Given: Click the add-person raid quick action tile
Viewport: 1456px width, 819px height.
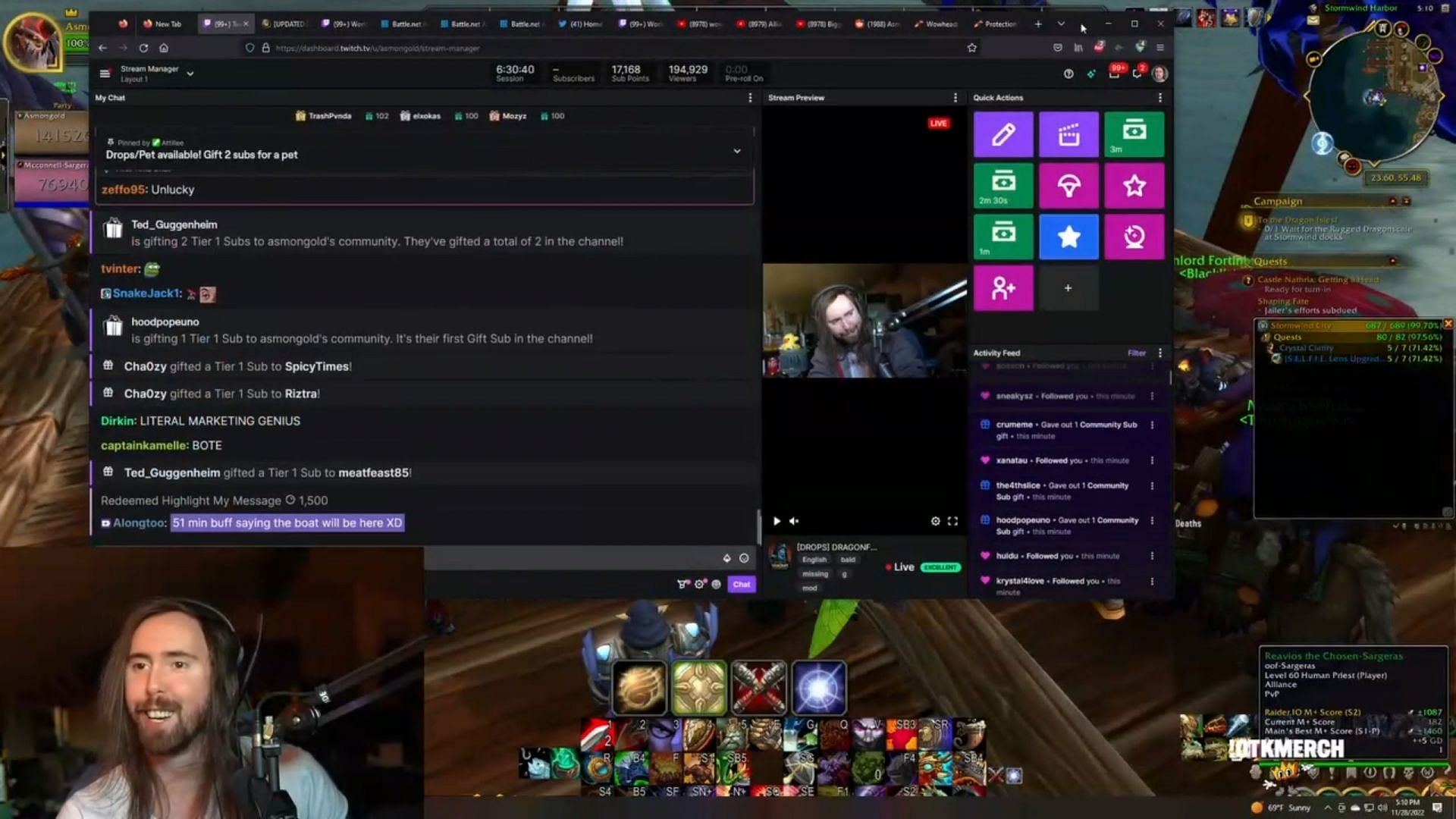Looking at the screenshot, I should coord(1003,288).
